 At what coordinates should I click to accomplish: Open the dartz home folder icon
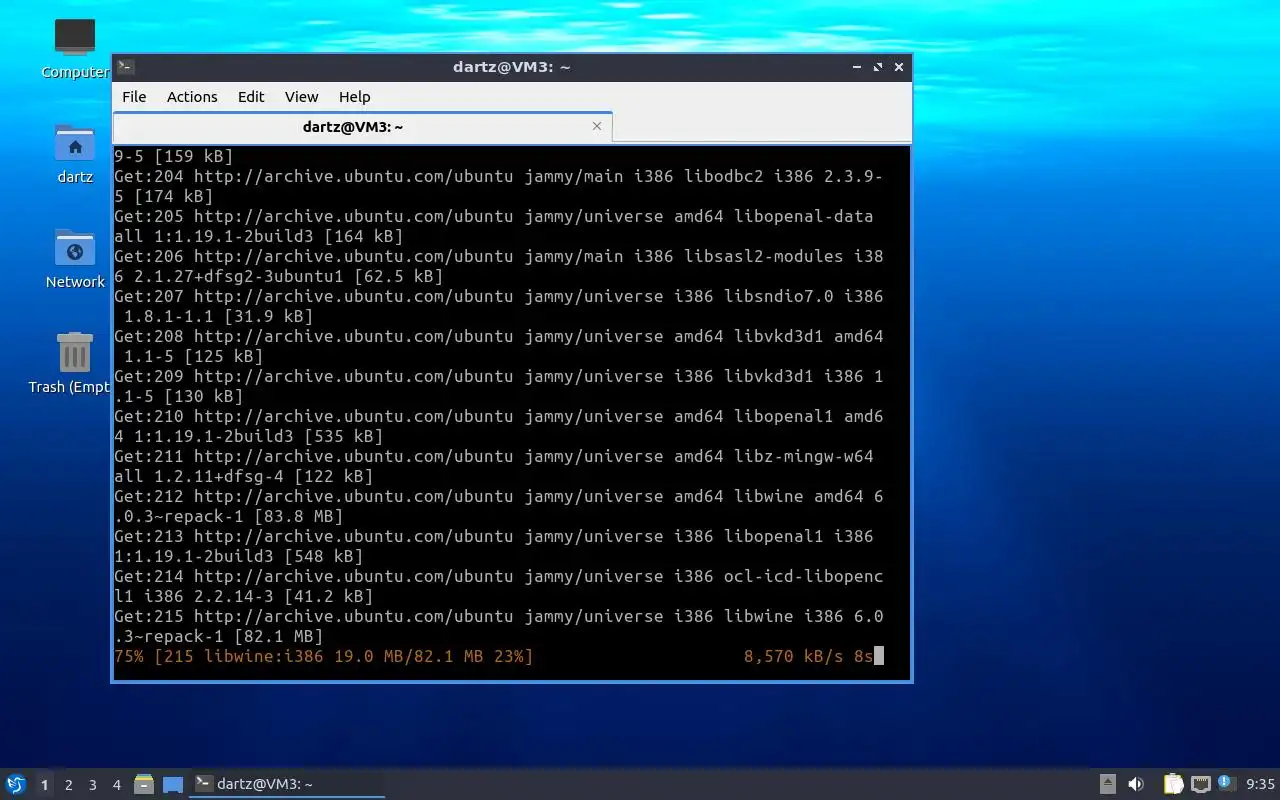(75, 154)
